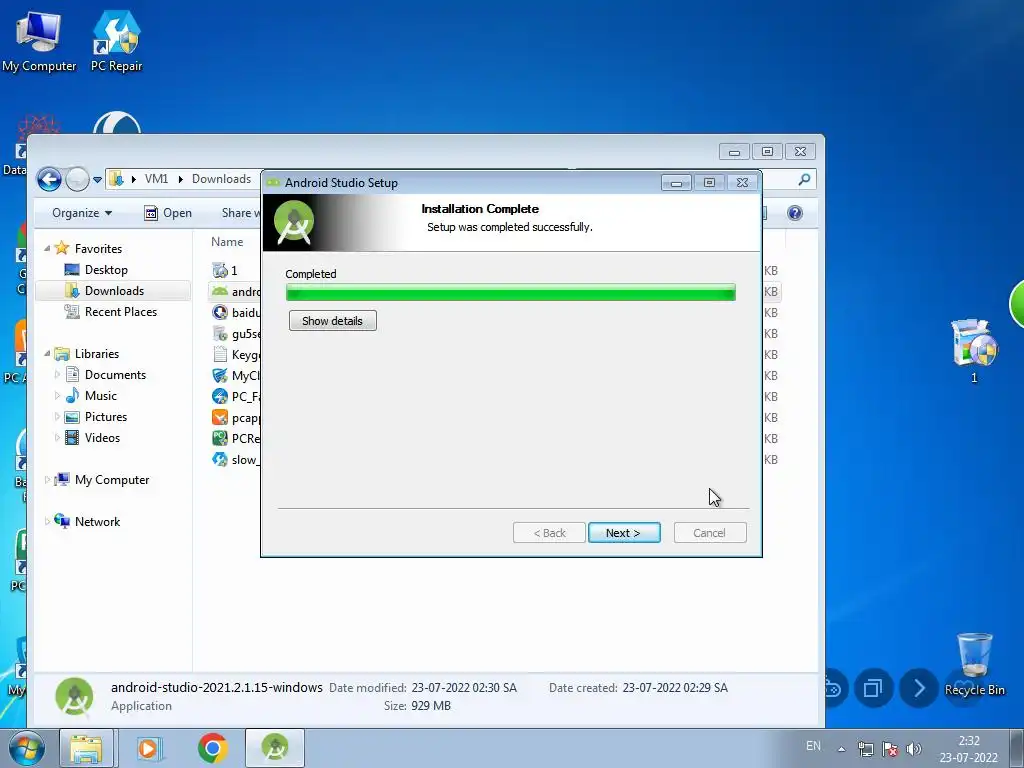
Task: Expand Documents library node
Action: coord(57,375)
